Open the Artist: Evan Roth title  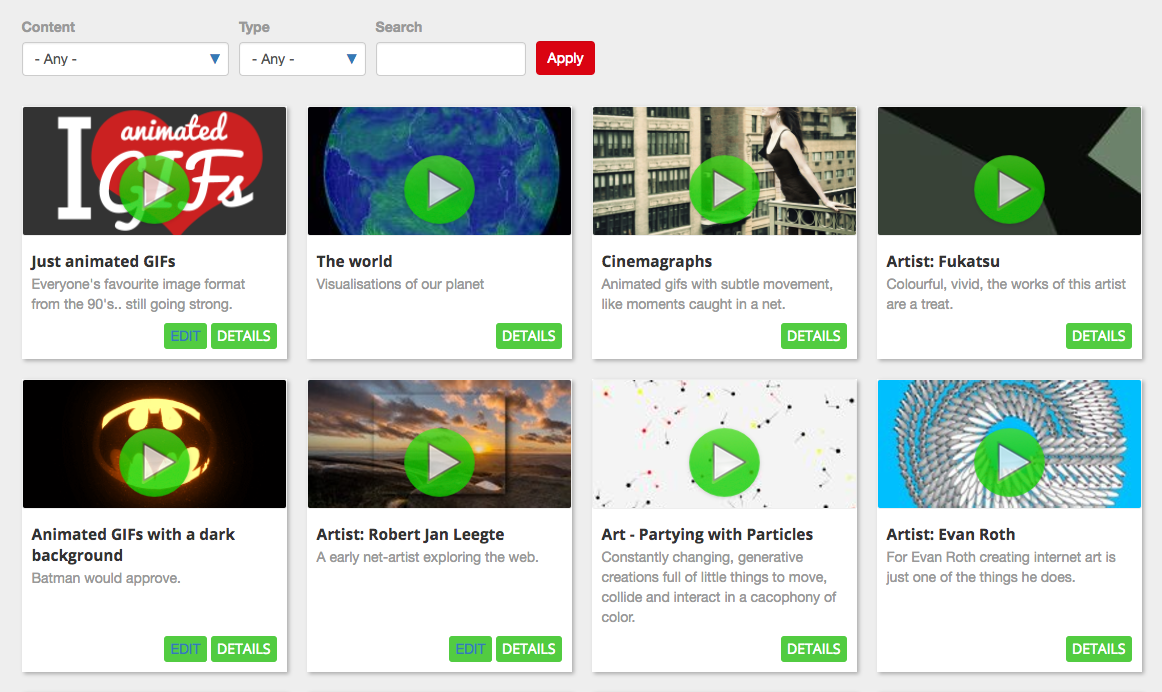pos(951,534)
